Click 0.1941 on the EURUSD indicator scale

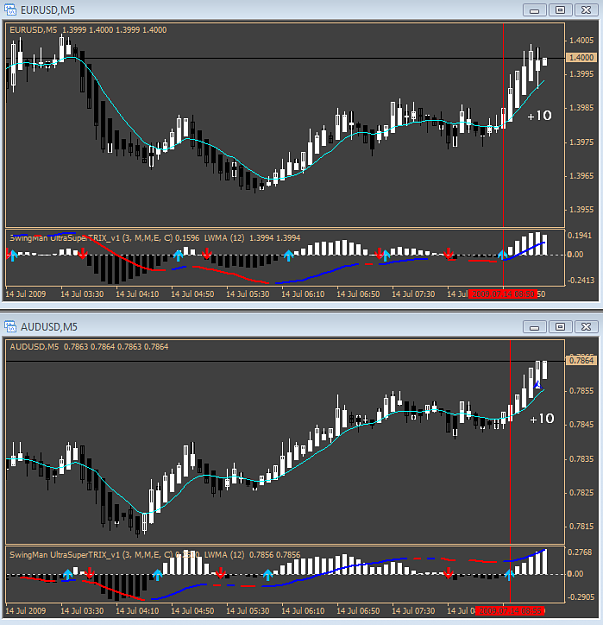click(x=580, y=236)
